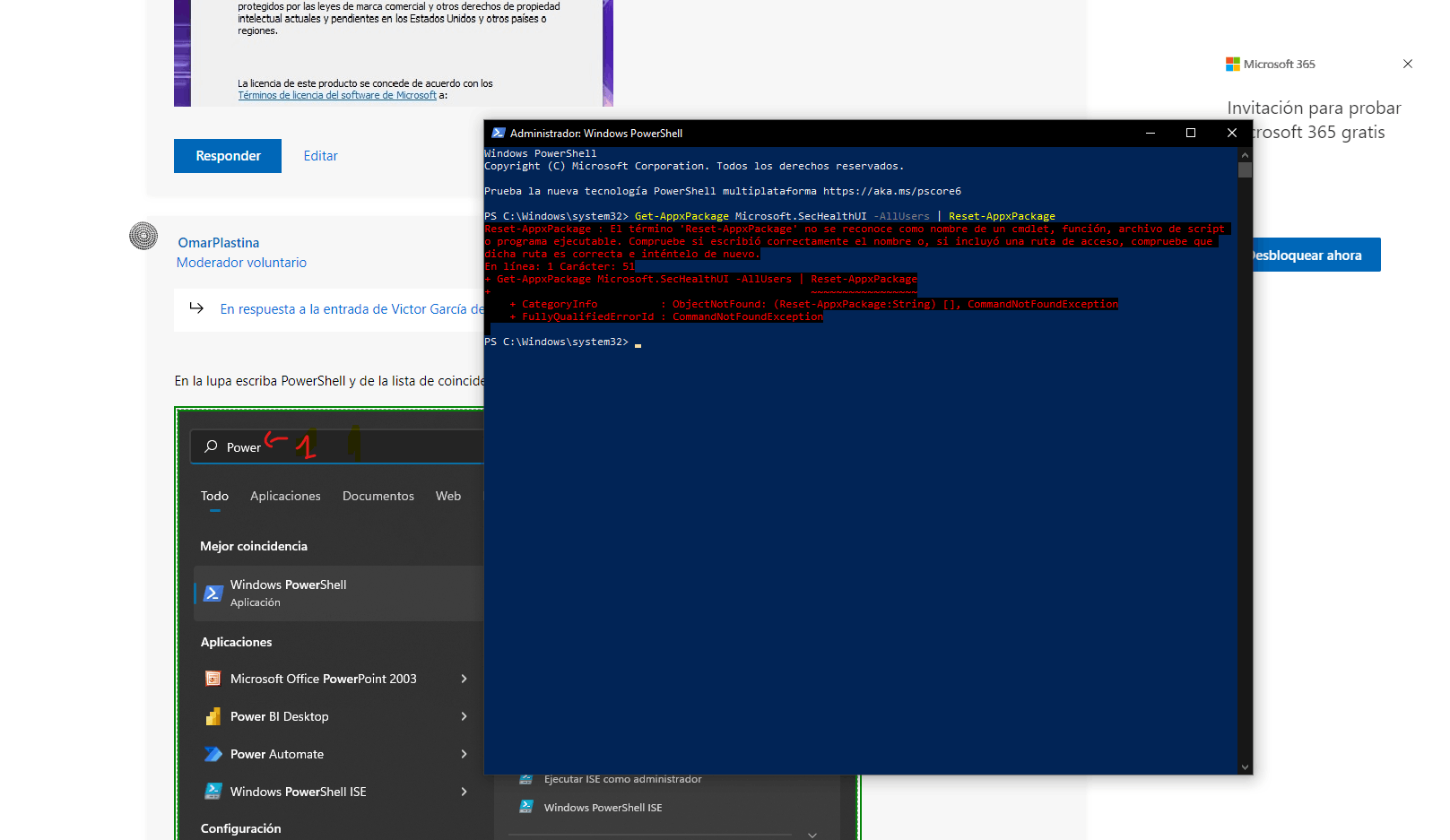The image size is (1450, 840).
Task: Click the reply arrow icon beside 'En respuesta'
Action: pyautogui.click(x=196, y=308)
